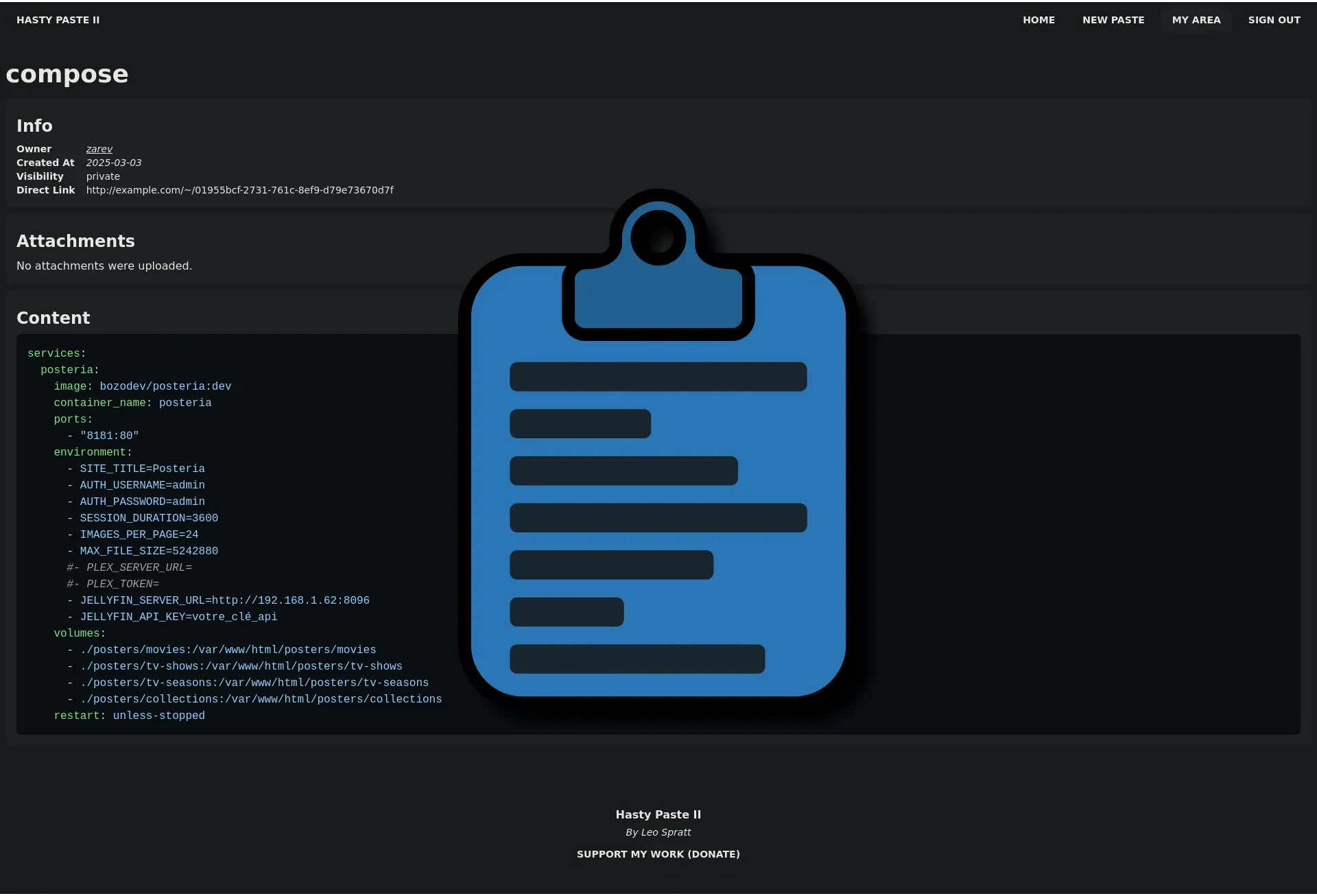
Task: Open SUPPORT MY WORK (DONATE) link
Action: click(658, 854)
